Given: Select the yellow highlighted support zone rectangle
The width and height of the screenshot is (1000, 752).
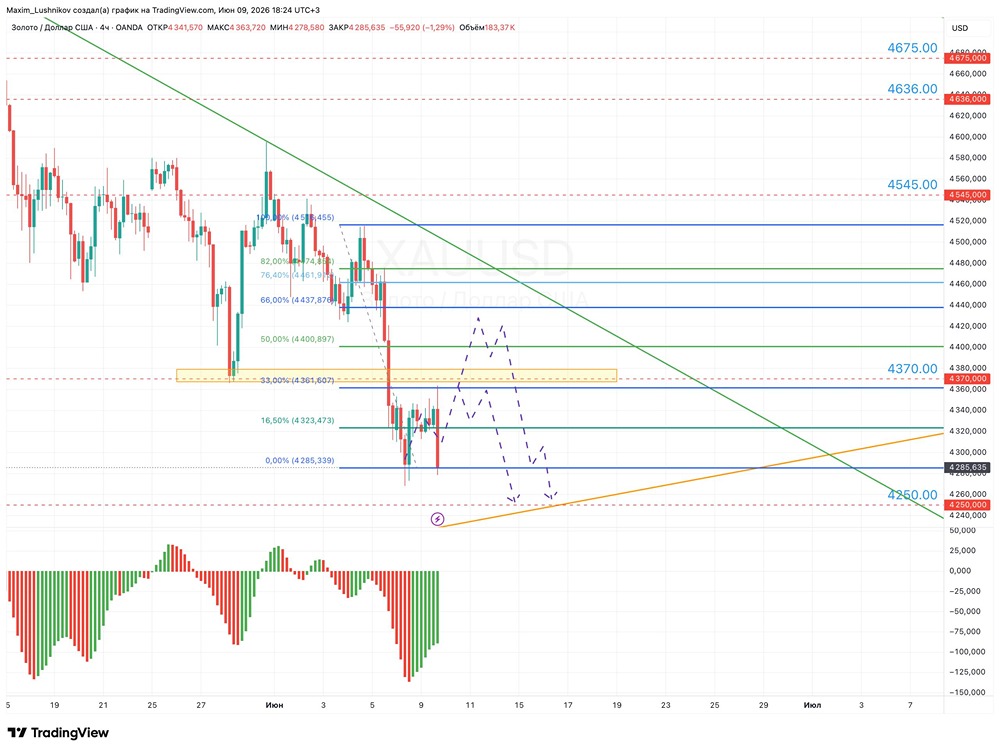Looking at the screenshot, I should click(x=396, y=376).
